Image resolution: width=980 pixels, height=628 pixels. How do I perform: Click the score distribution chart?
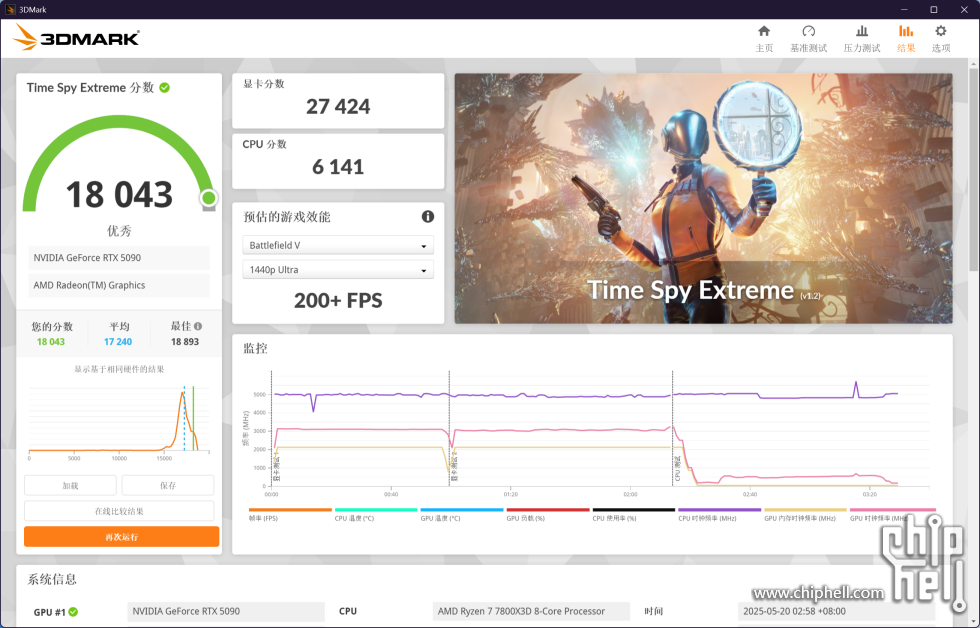[119, 421]
